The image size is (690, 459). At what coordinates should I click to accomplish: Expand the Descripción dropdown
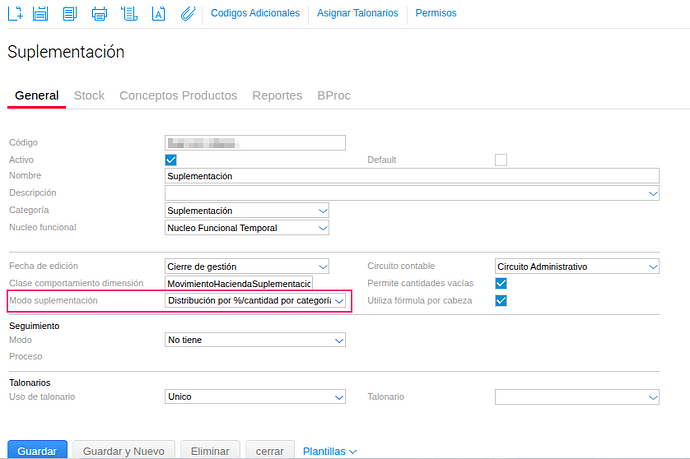coord(653,193)
